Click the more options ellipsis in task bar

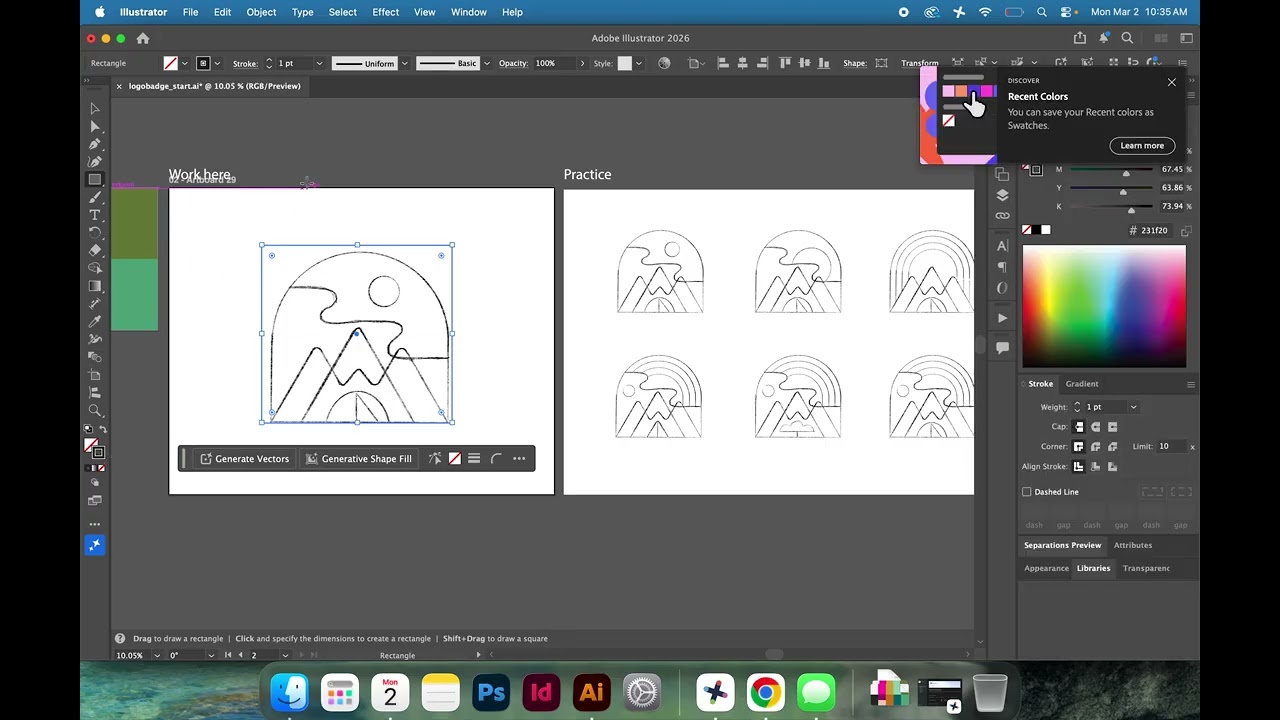(x=519, y=459)
